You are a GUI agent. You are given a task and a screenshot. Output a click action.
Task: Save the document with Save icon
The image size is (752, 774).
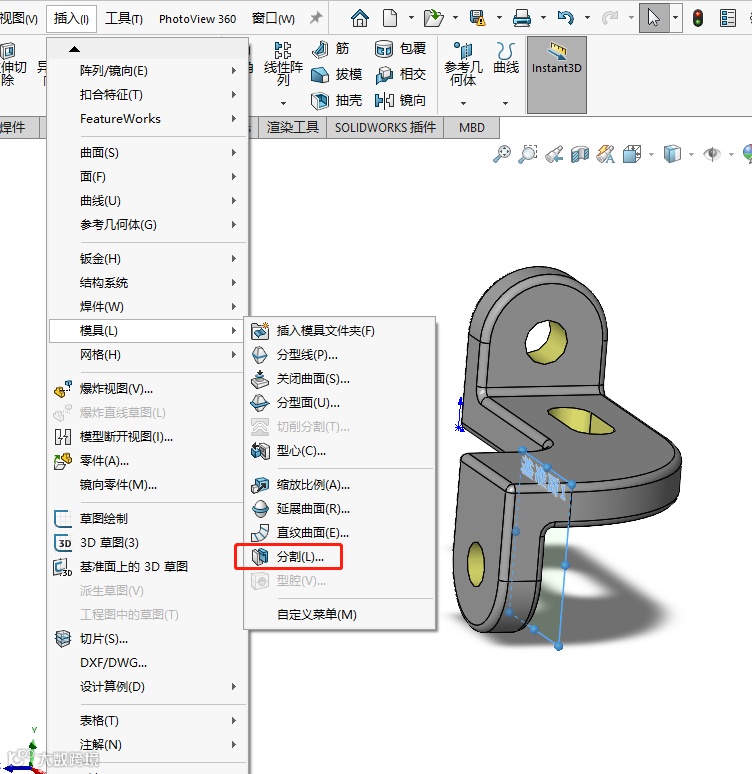coord(477,18)
